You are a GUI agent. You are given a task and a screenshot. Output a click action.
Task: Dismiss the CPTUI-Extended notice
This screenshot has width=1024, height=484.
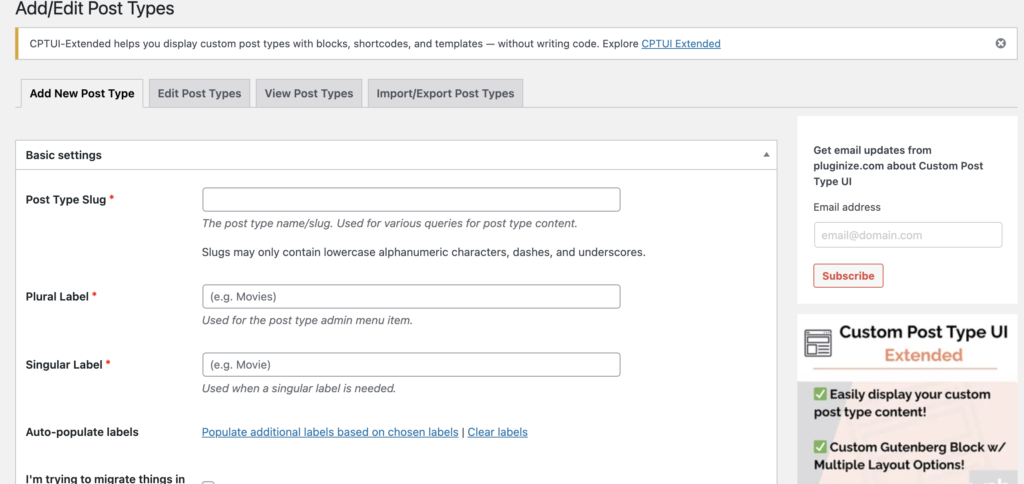click(x=1000, y=44)
